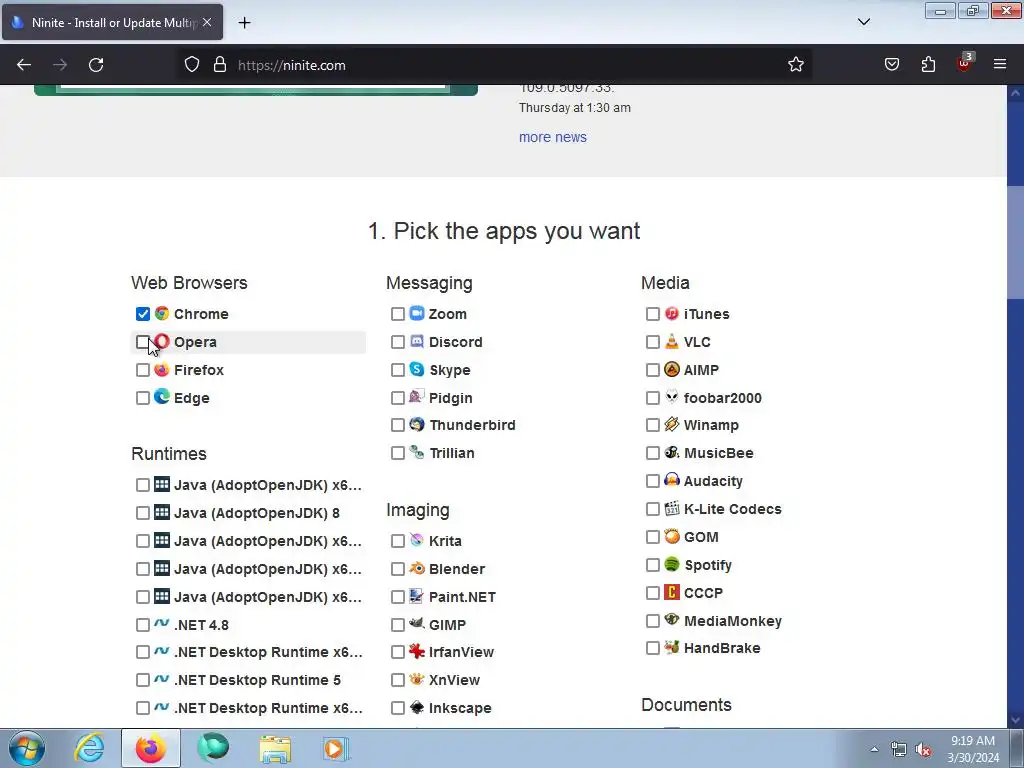Screen dimensions: 1024x768
Task: Tick the .NET 4.8 checkbox
Action: pyautogui.click(x=142, y=626)
